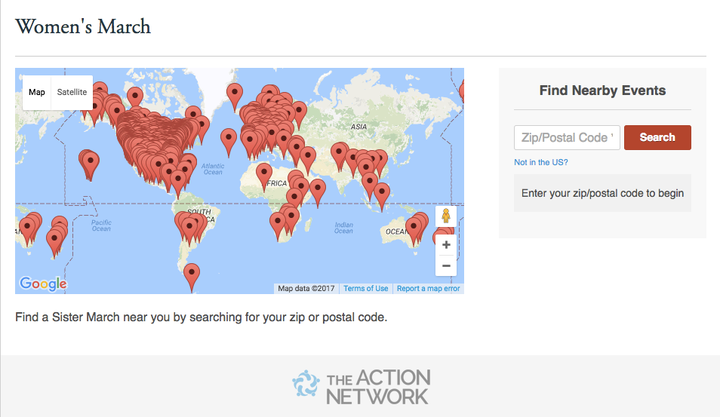Click the Google logo on the map
The height and width of the screenshot is (417, 720).
[x=43, y=283]
